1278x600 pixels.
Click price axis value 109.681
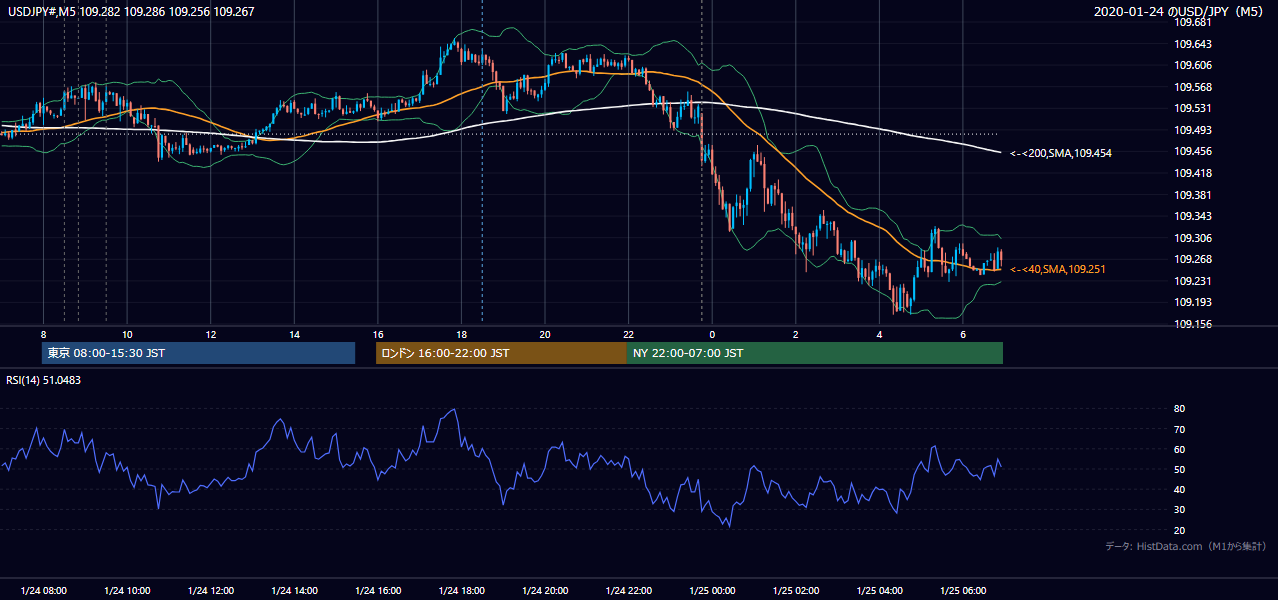[1192, 22]
